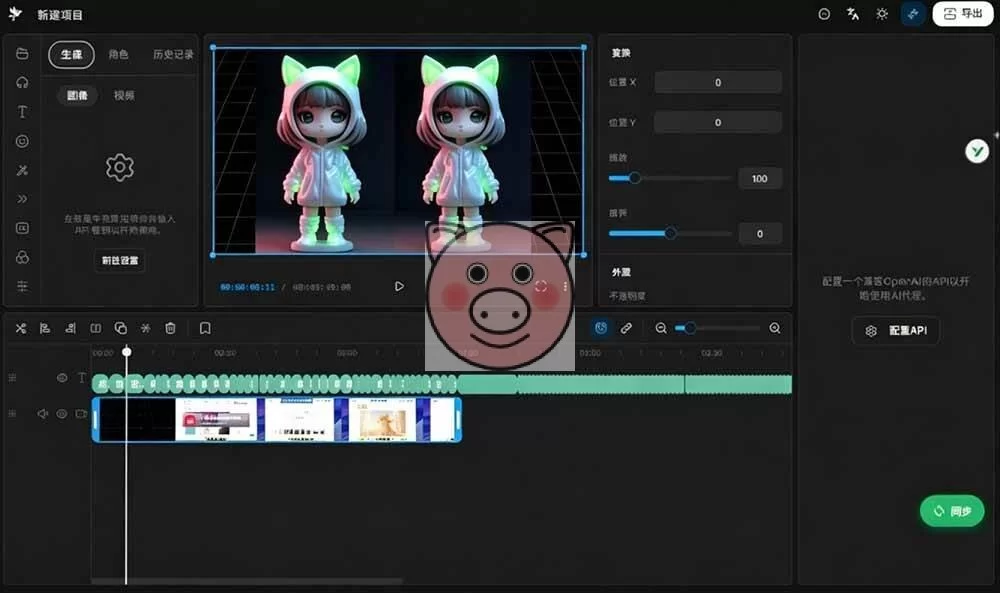Open the captions CC panel in sidebar
Image resolution: width=1000 pixels, height=593 pixels.
pyautogui.click(x=22, y=228)
